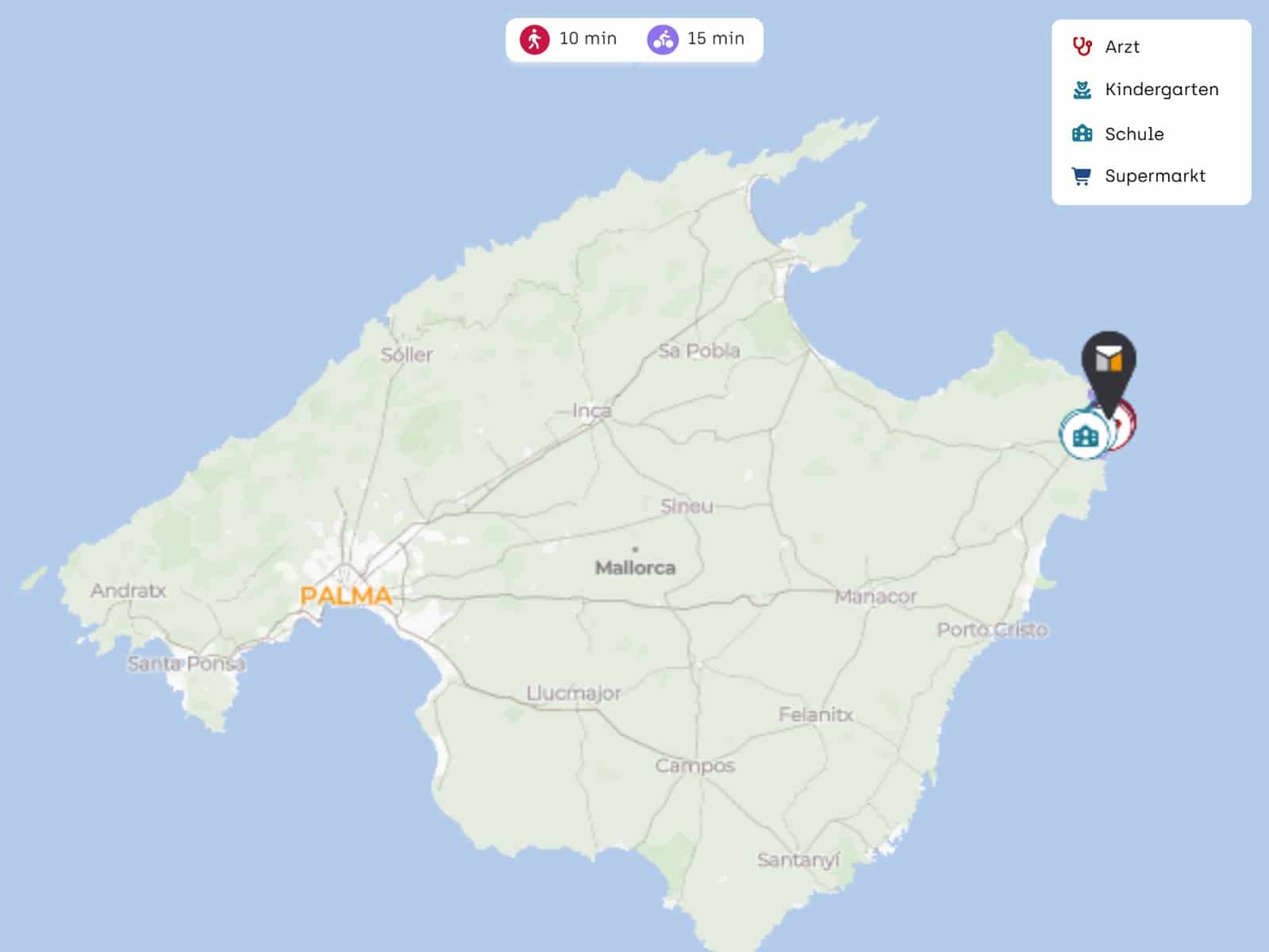
Task: Click the black property location pin
Action: pos(1109,362)
